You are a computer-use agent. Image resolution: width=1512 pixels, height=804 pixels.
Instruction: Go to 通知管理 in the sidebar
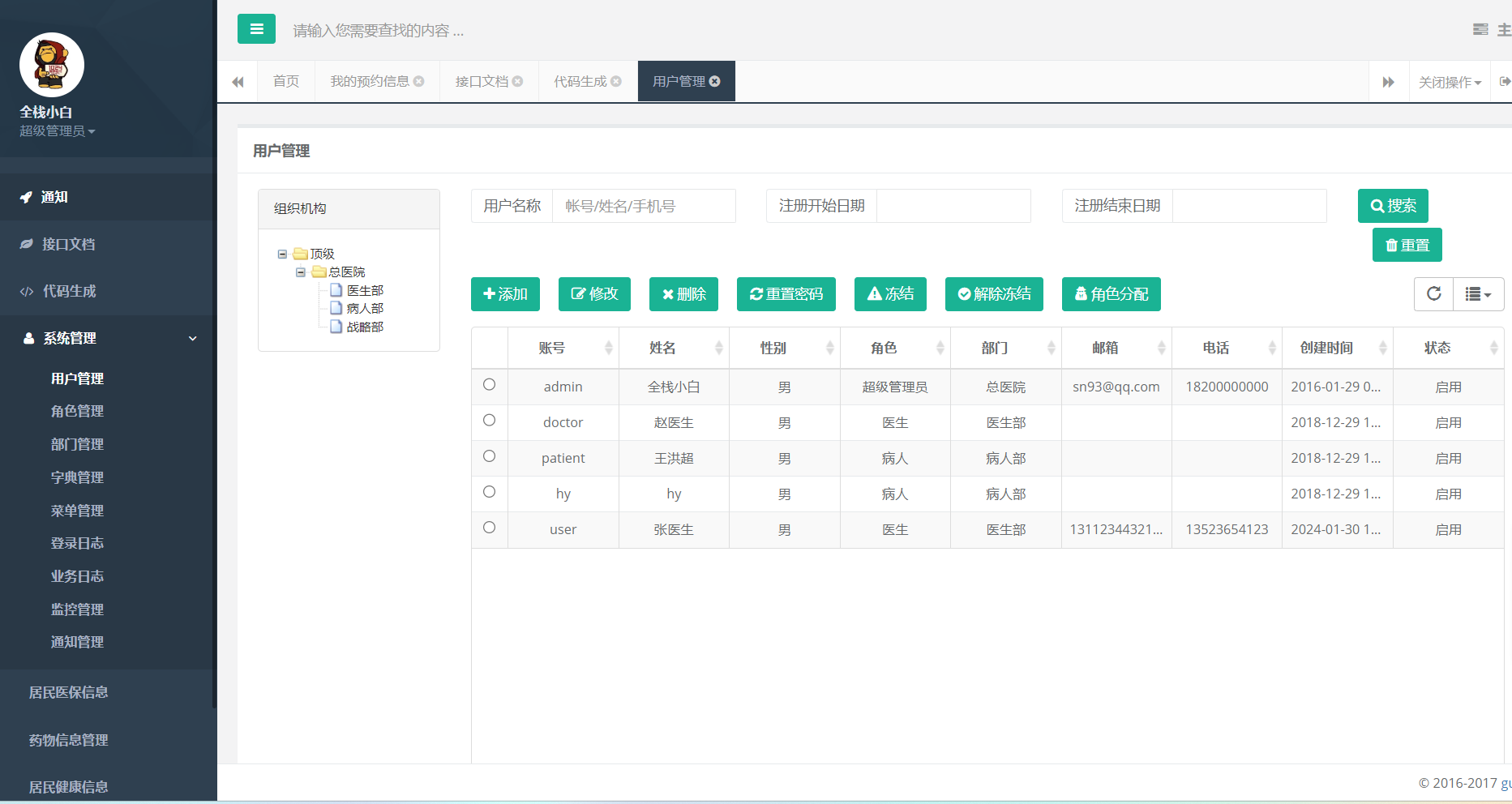(77, 642)
